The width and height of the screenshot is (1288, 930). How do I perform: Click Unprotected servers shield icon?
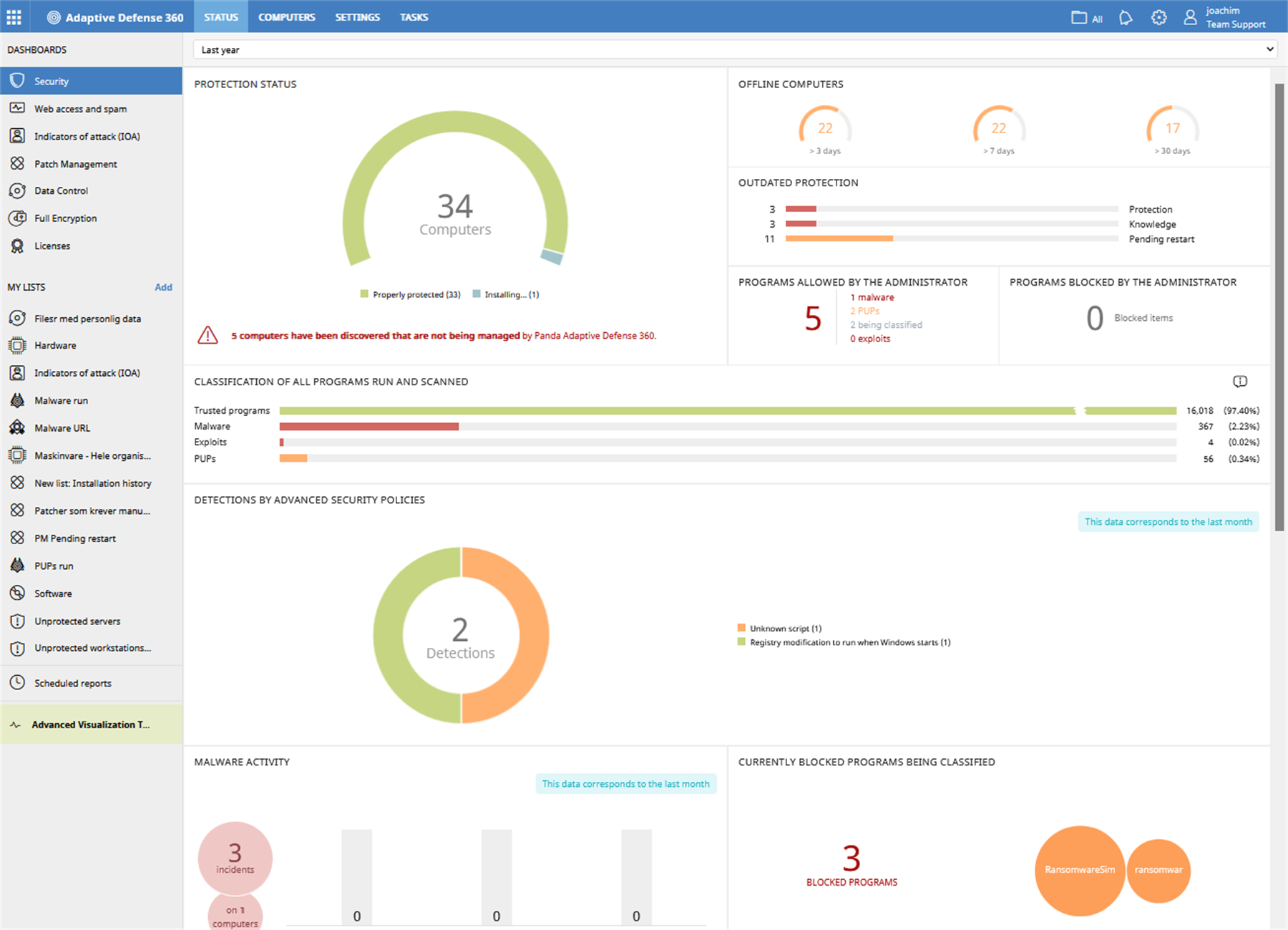click(18, 621)
